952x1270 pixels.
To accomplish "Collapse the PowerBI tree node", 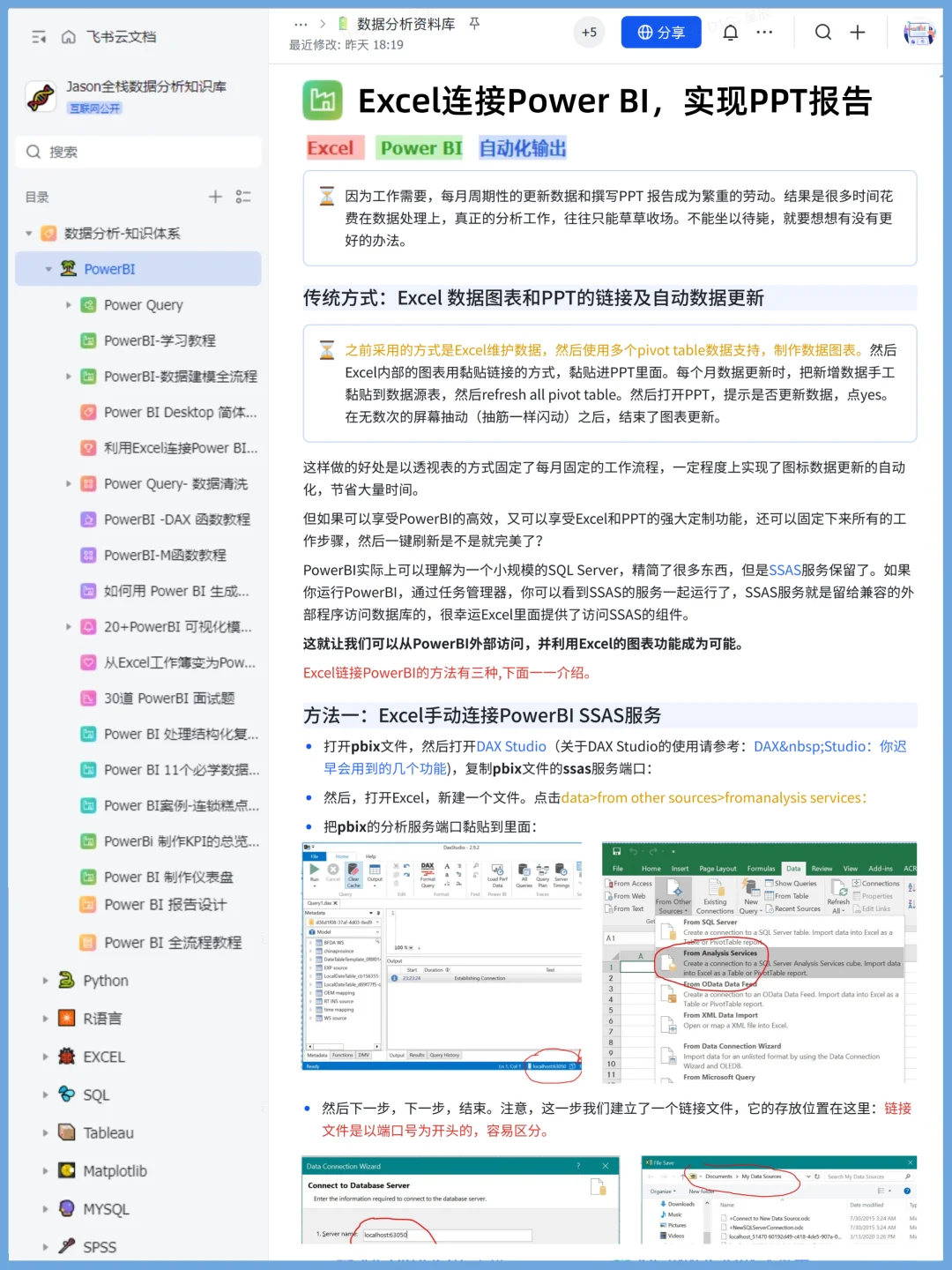I will (48, 269).
